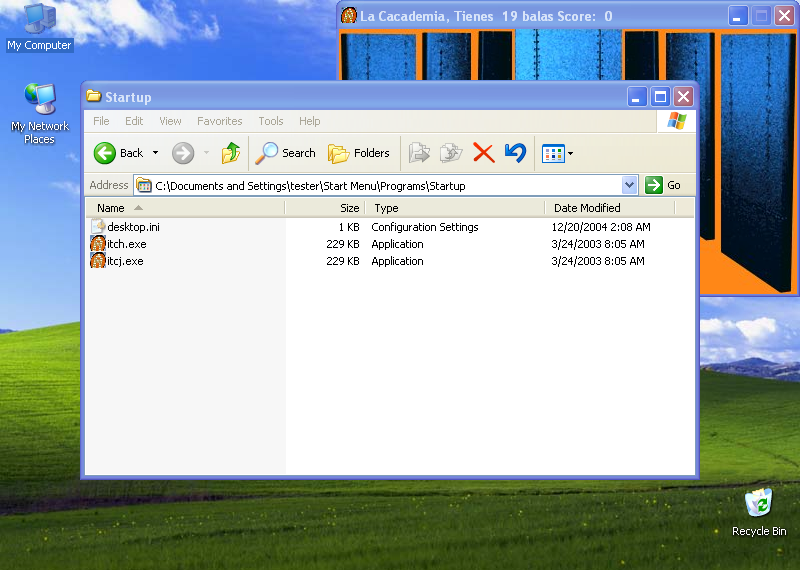This screenshot has height=570, width=800.
Task: Click the Startup window folder title icon
Action: pos(93,96)
